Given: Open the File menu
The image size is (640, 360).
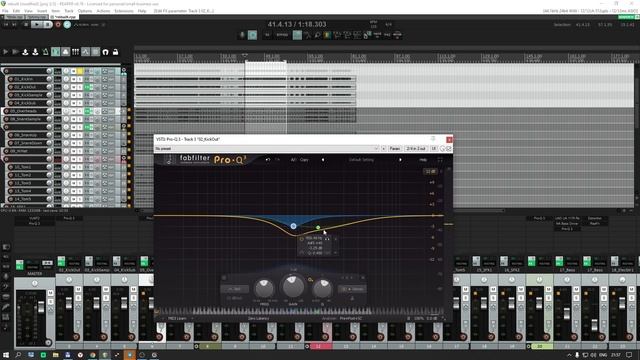Looking at the screenshot, I should pos(5,11).
